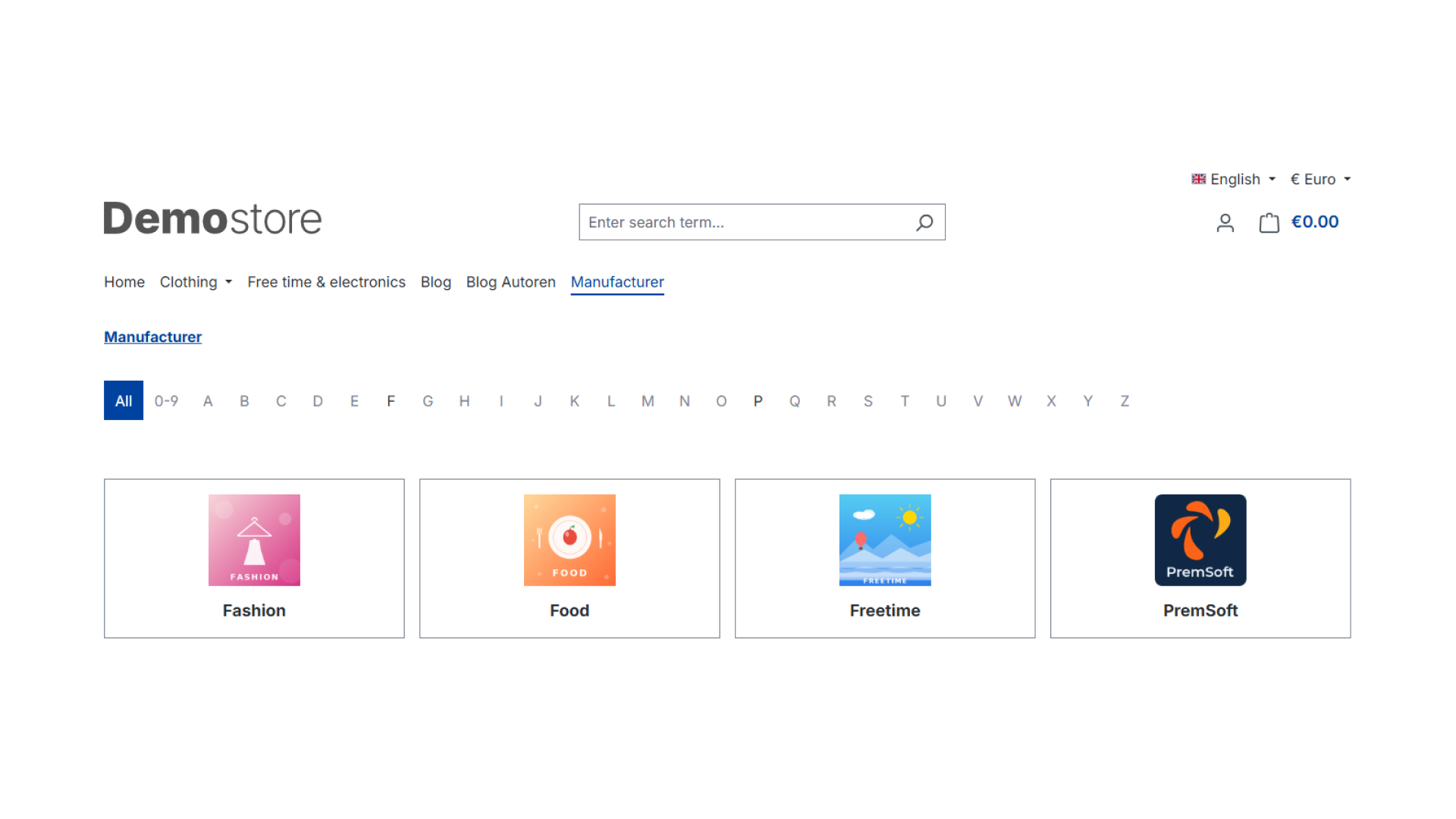Filter manufacturers by letter H
This screenshot has width=1456, height=819.
coord(464,400)
